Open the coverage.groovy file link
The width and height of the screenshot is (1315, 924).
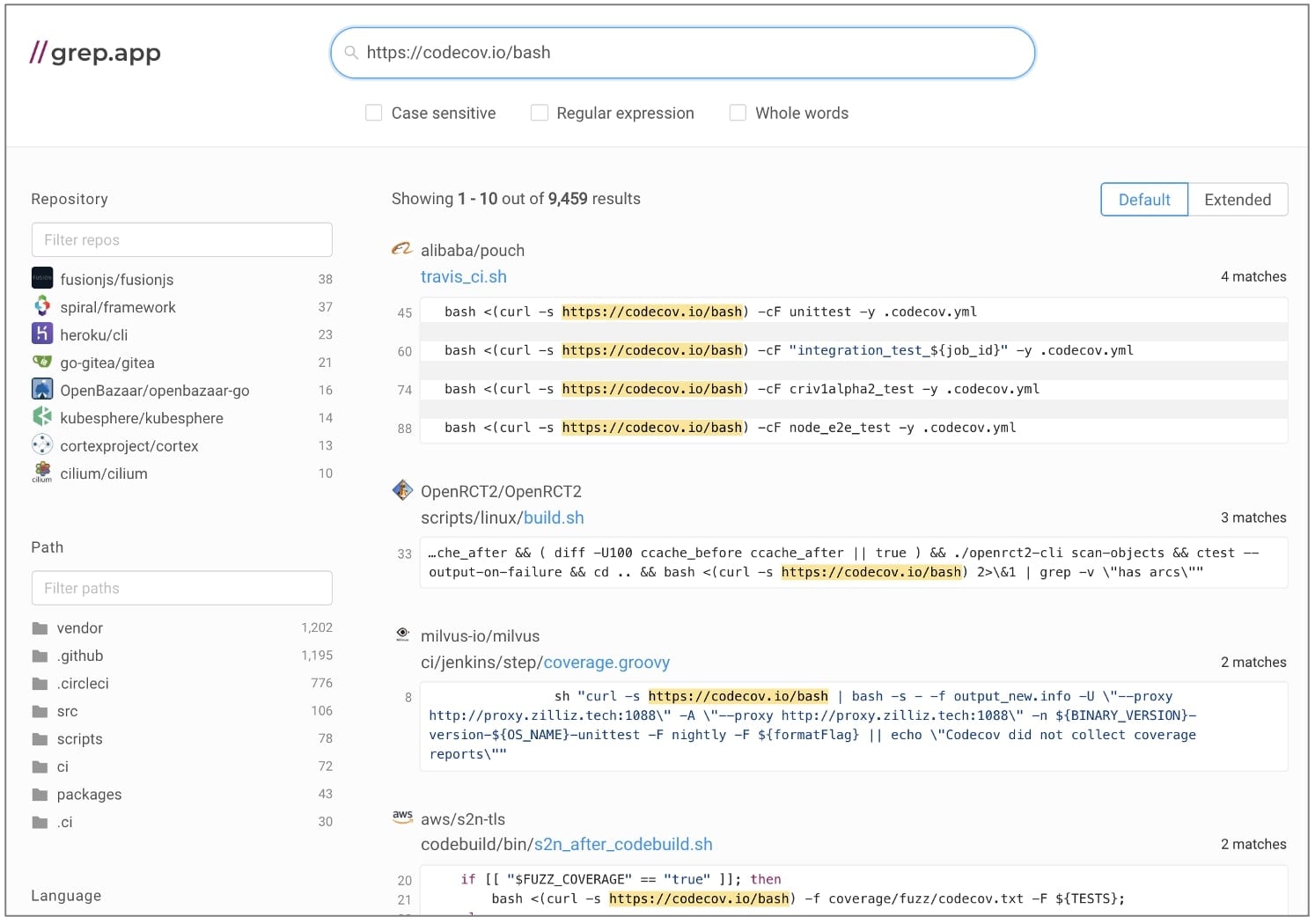[x=606, y=662]
